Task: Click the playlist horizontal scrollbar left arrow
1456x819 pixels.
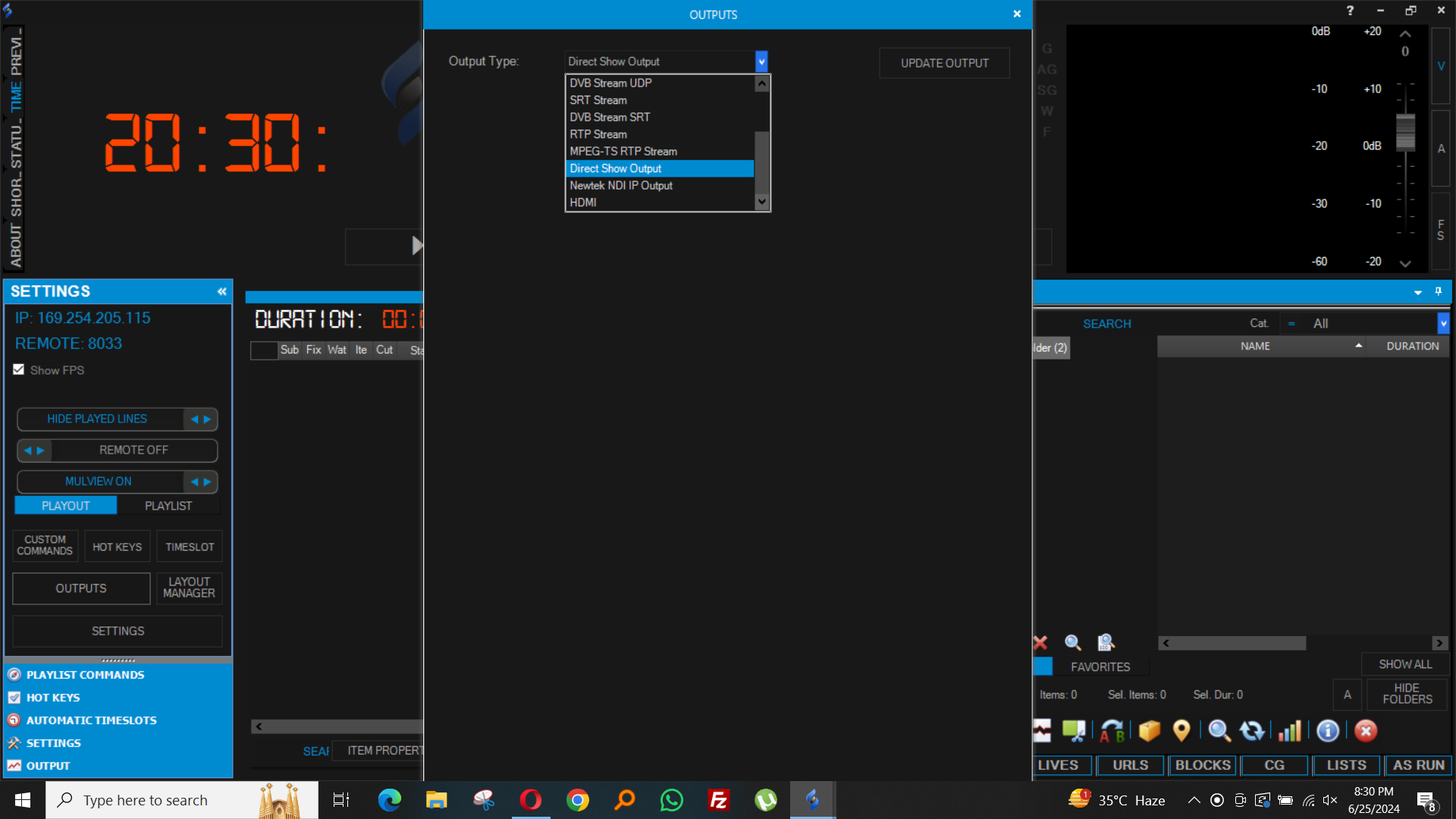Action: pyautogui.click(x=259, y=726)
